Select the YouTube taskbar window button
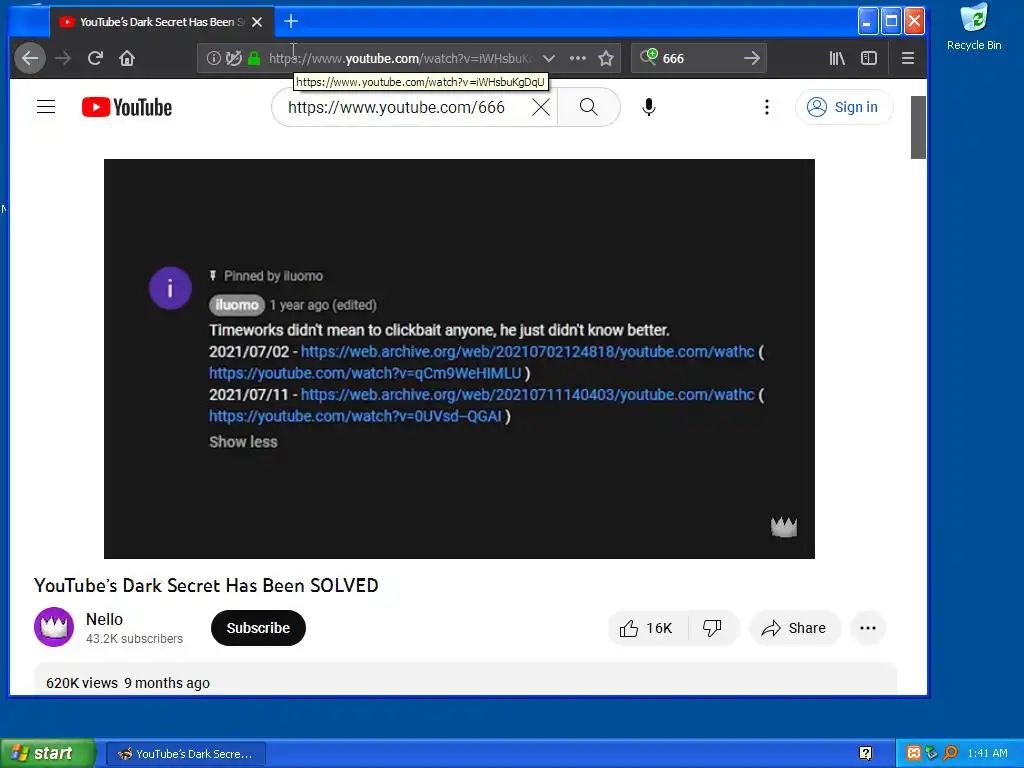 tap(185, 754)
